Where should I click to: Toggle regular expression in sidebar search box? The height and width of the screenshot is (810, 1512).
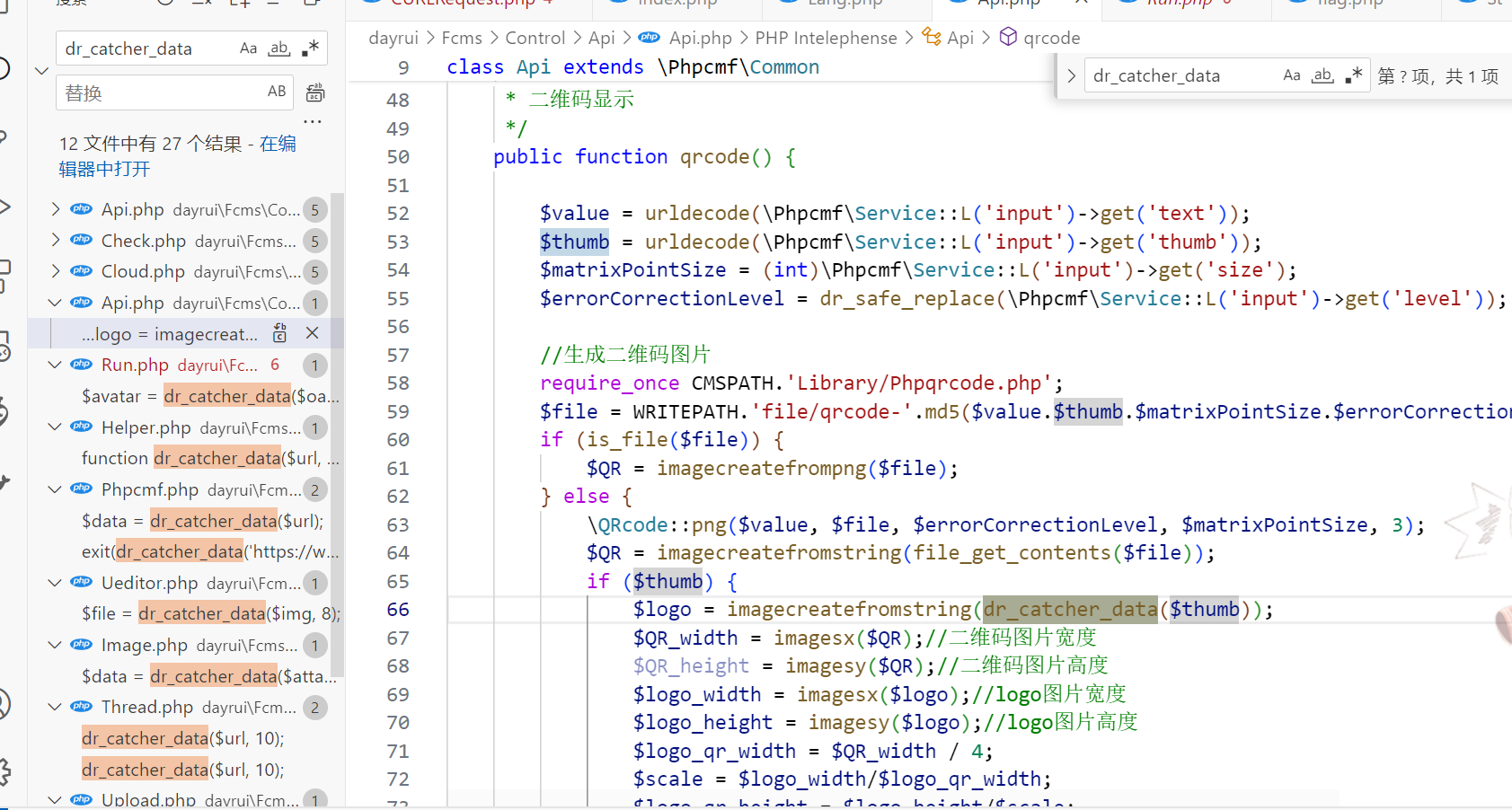click(x=310, y=48)
